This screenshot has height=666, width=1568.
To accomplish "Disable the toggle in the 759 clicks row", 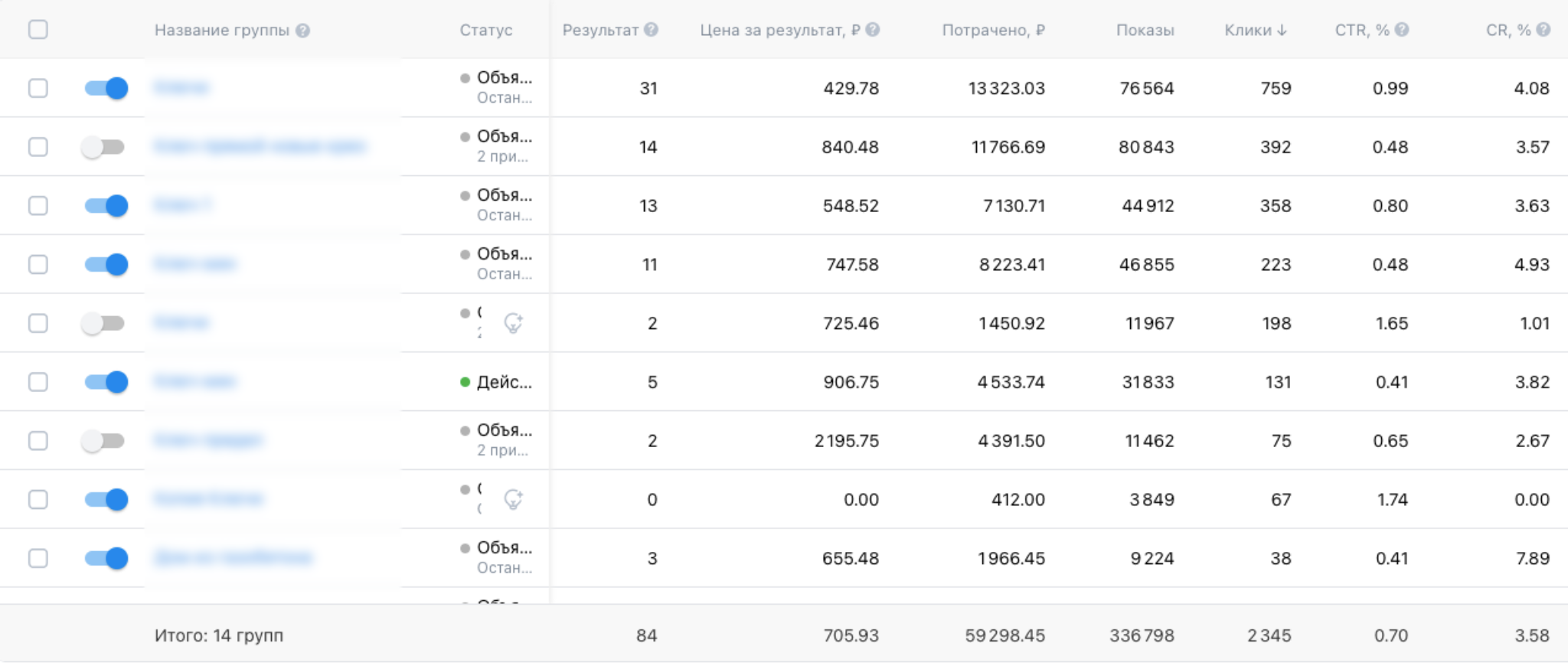I will 106,88.
